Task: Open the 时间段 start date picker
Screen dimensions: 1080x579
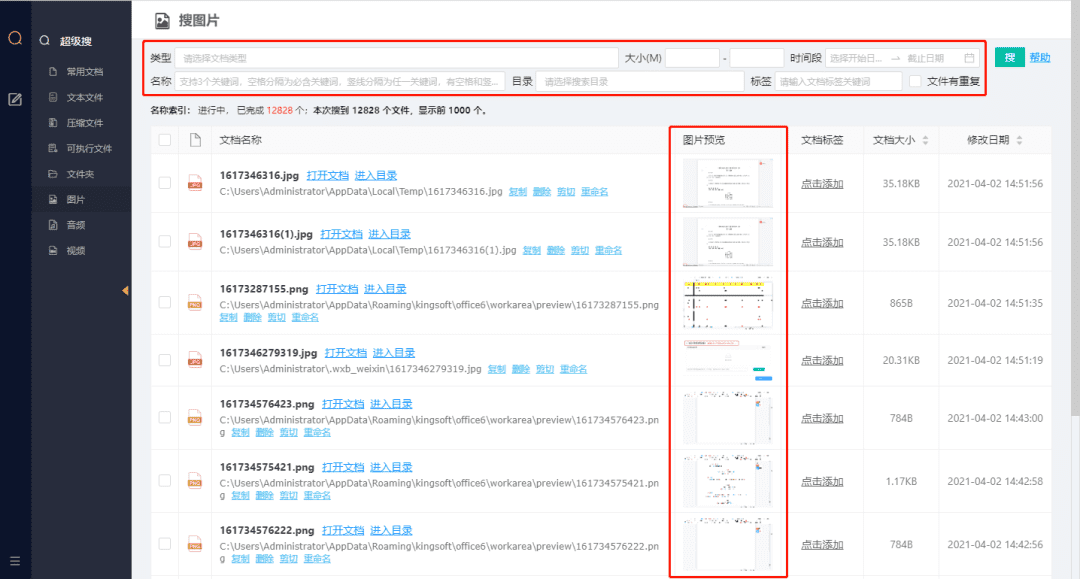Action: point(855,58)
